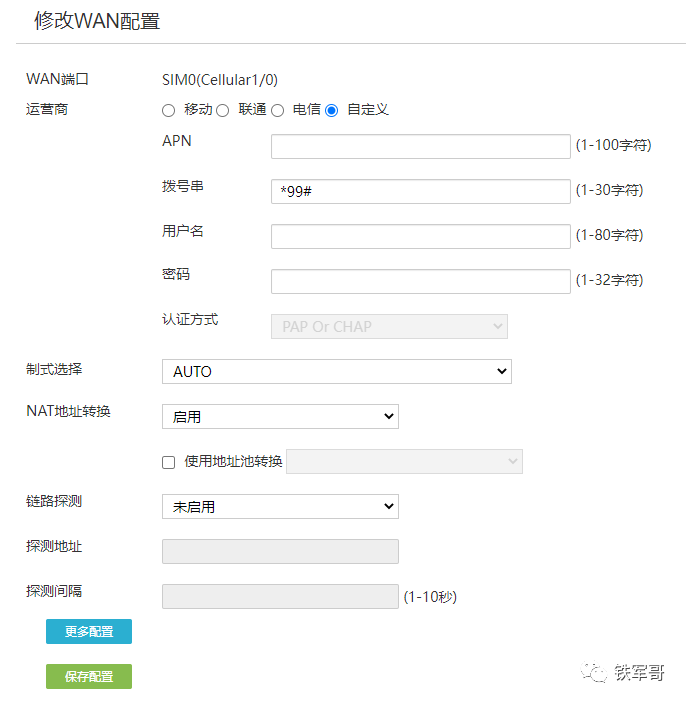Select the 自定义 carrier radio button

332,110
